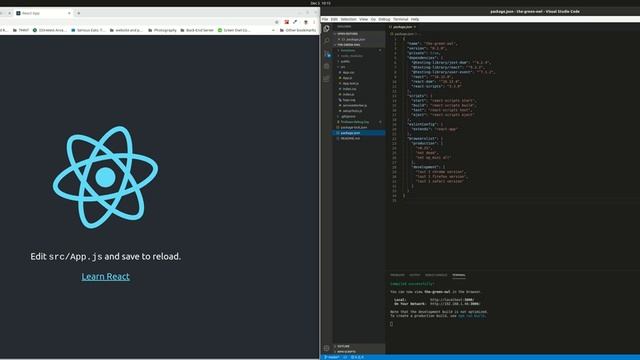The image size is (640, 360).
Task: Open serviceWorker.js in the file explorer
Action: (x=359, y=106)
